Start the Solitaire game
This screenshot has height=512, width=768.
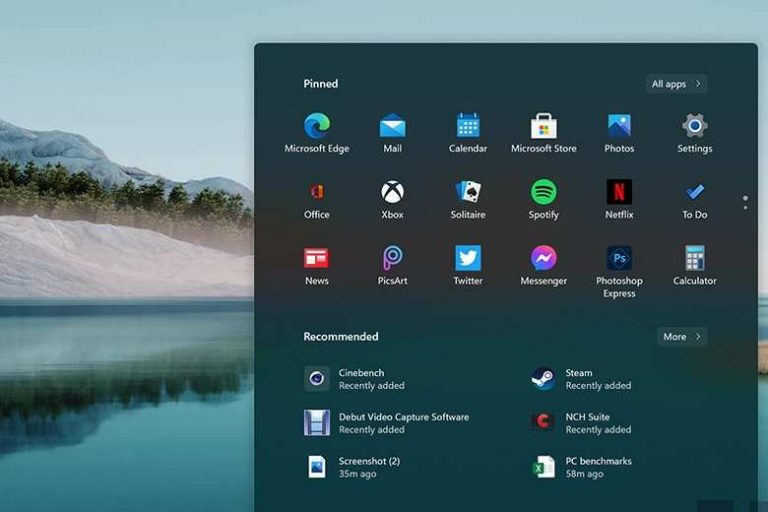click(468, 199)
